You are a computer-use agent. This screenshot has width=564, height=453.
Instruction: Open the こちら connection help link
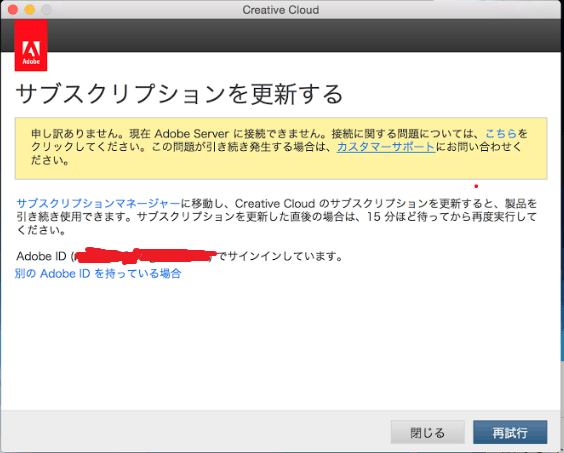(x=501, y=133)
